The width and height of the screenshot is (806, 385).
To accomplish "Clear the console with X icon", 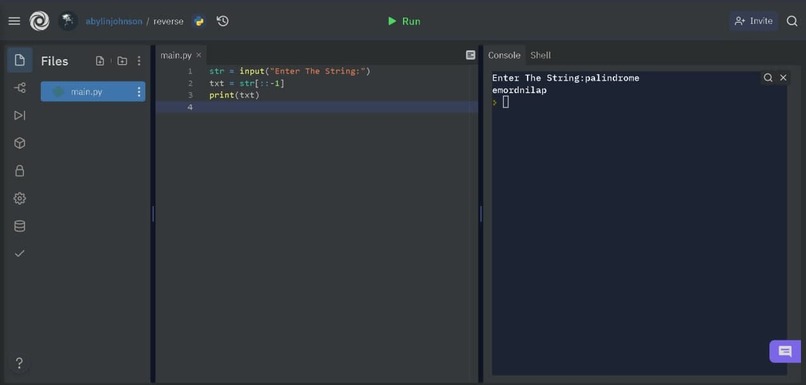I will [x=783, y=78].
